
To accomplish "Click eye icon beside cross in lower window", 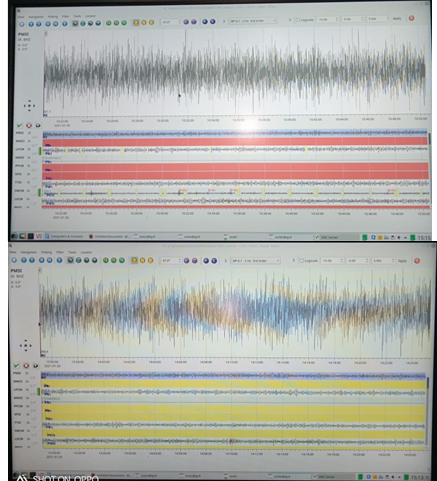I will pyautogui.click(x=35, y=366).
